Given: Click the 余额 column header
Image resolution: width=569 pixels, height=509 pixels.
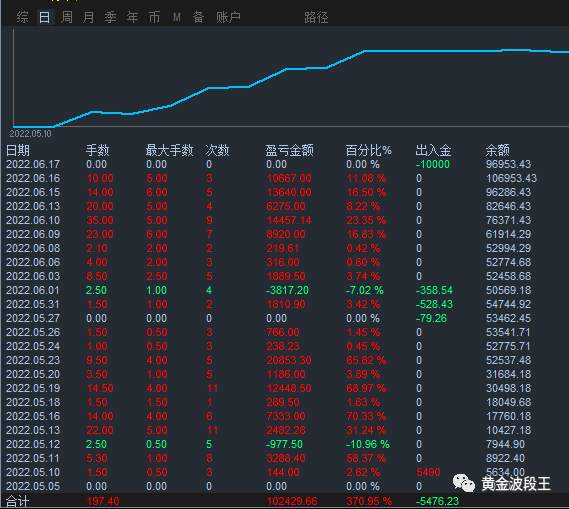Looking at the screenshot, I should [498, 150].
